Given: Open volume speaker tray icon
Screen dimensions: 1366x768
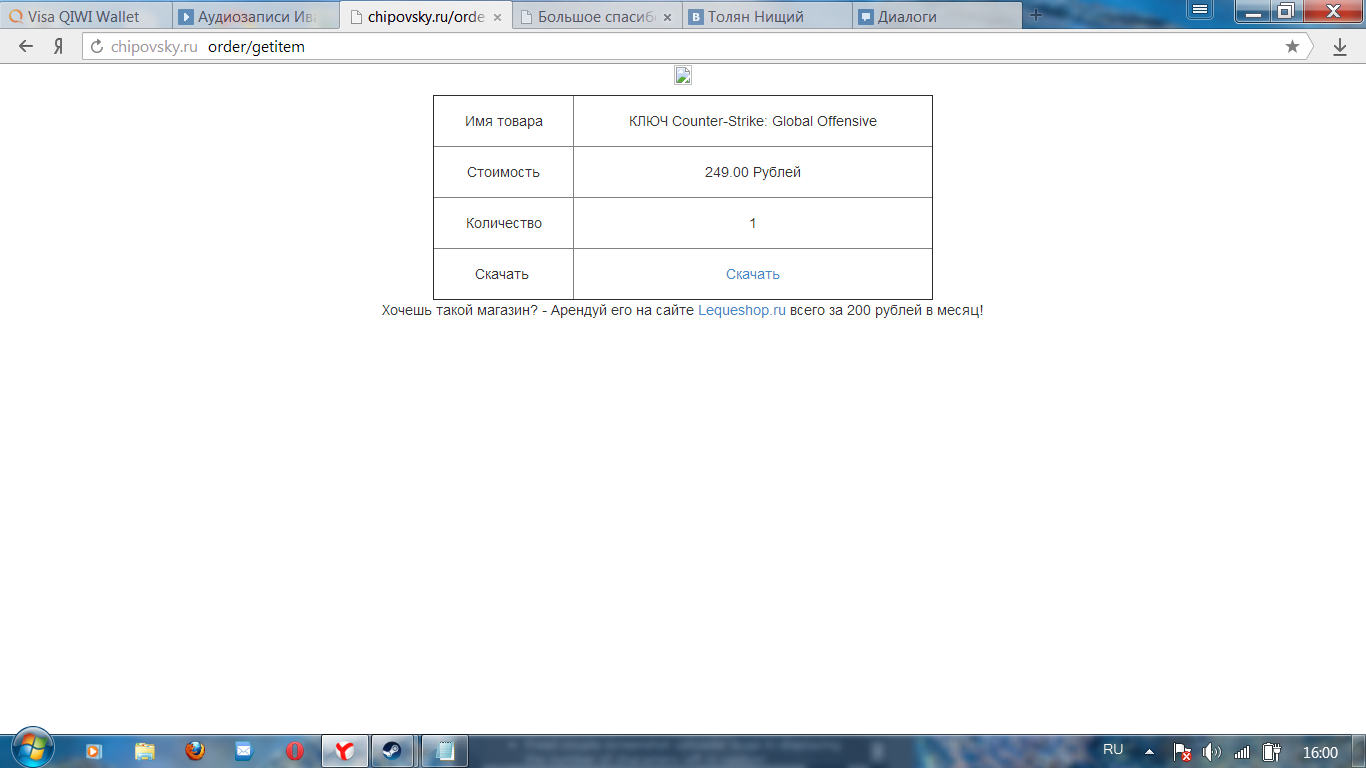Looking at the screenshot, I should [1211, 752].
